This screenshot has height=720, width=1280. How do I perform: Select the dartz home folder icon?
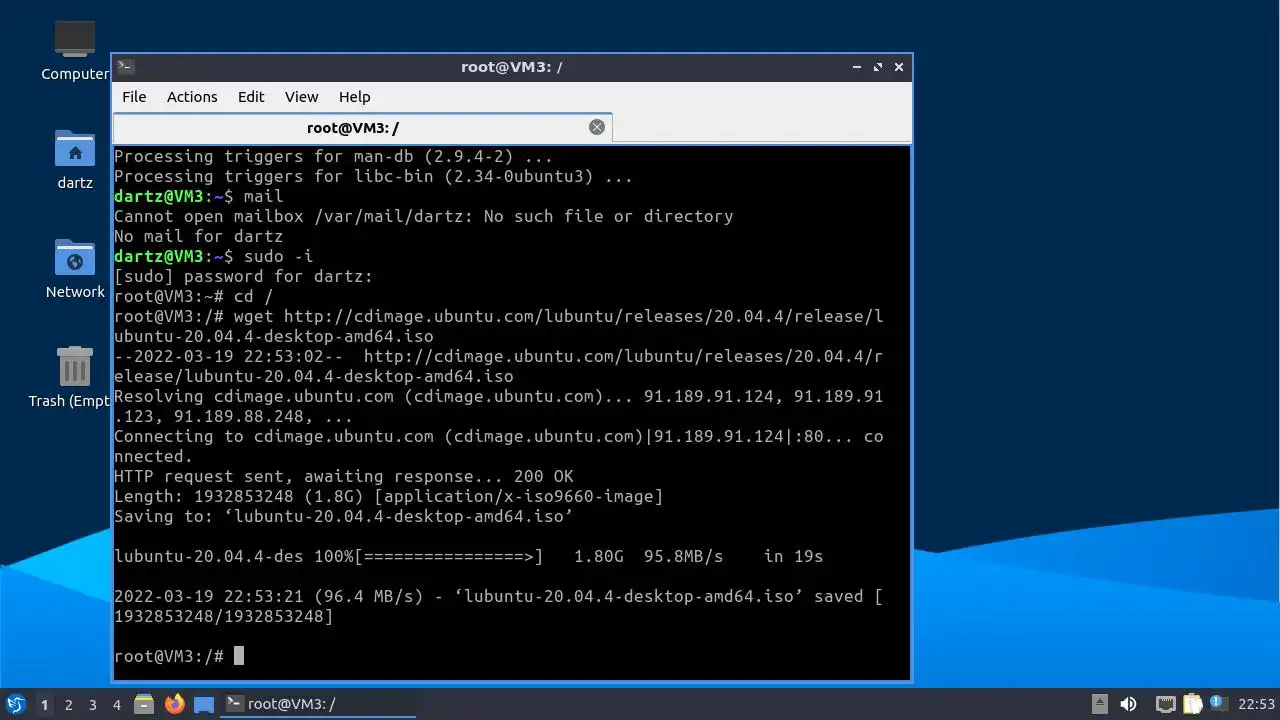[x=75, y=160]
